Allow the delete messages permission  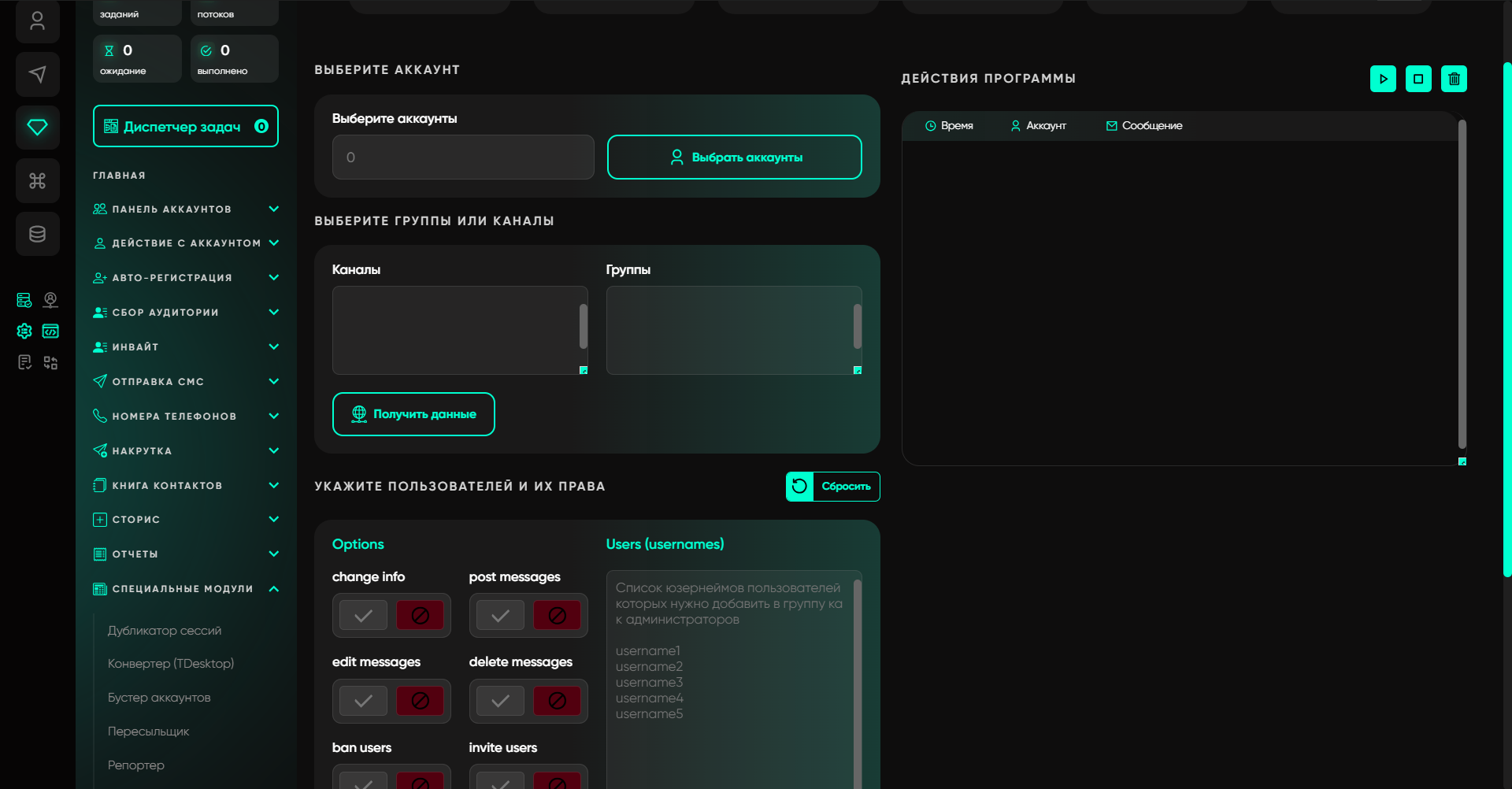click(500, 701)
